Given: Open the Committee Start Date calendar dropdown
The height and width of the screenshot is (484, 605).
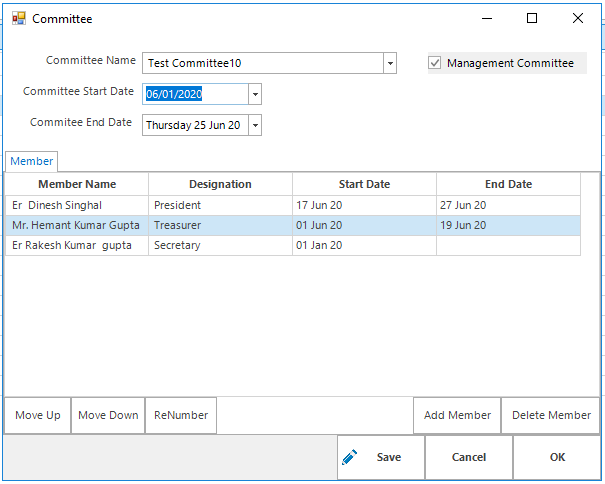Looking at the screenshot, I should (x=255, y=94).
